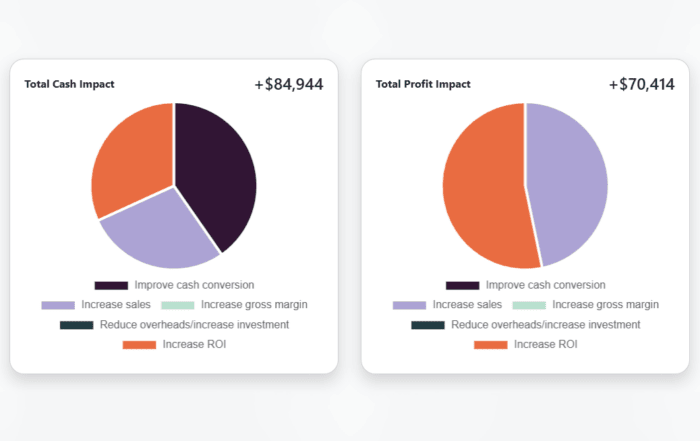Click the dark teal overheads swatch in Cash Impact legend
The width and height of the screenshot is (700, 441).
pos(76,325)
